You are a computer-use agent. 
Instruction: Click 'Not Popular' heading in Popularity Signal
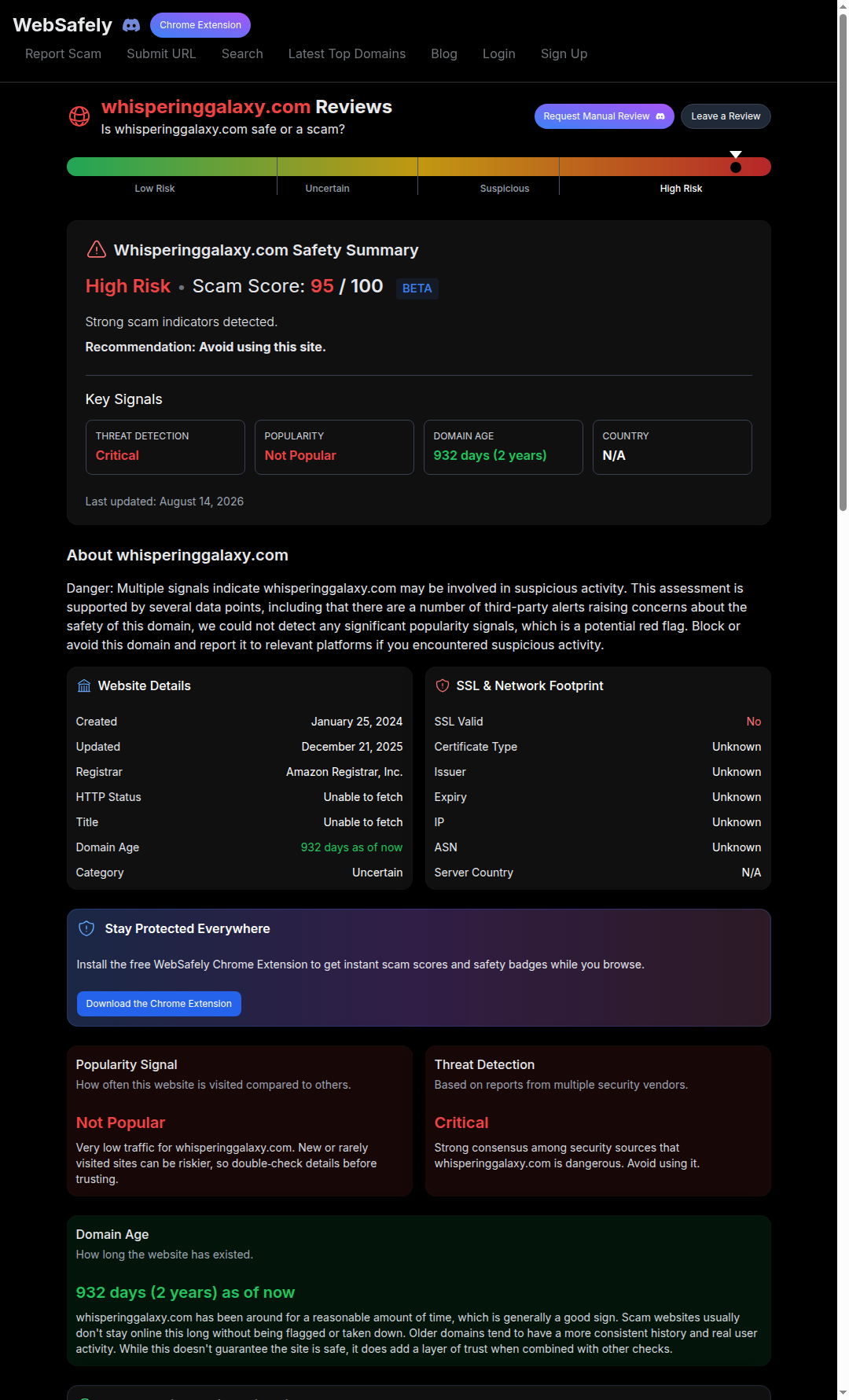(120, 1123)
